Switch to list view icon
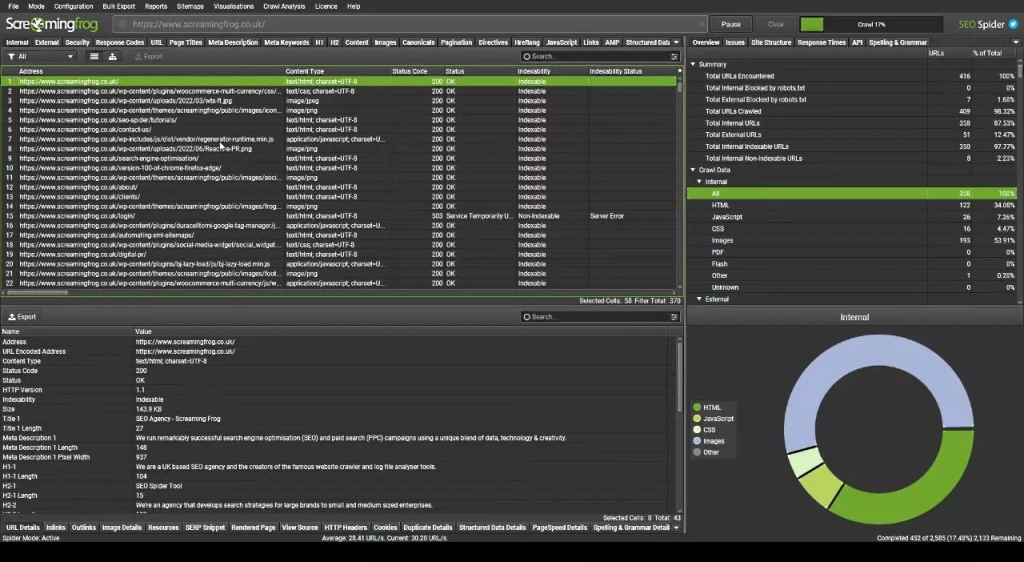 [x=94, y=57]
